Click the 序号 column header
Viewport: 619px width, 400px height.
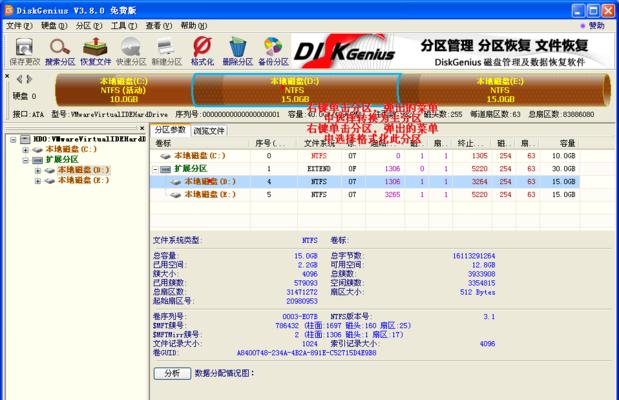coord(273,143)
